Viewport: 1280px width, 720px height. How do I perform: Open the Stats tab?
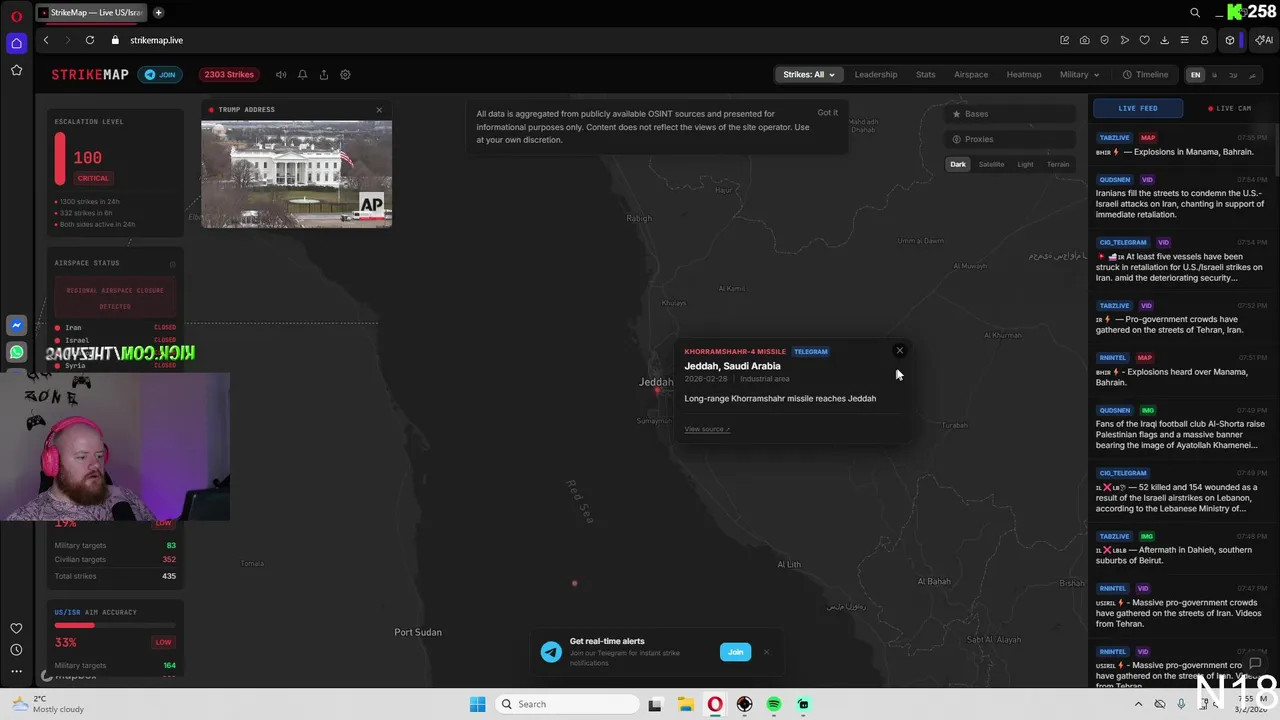coord(926,75)
